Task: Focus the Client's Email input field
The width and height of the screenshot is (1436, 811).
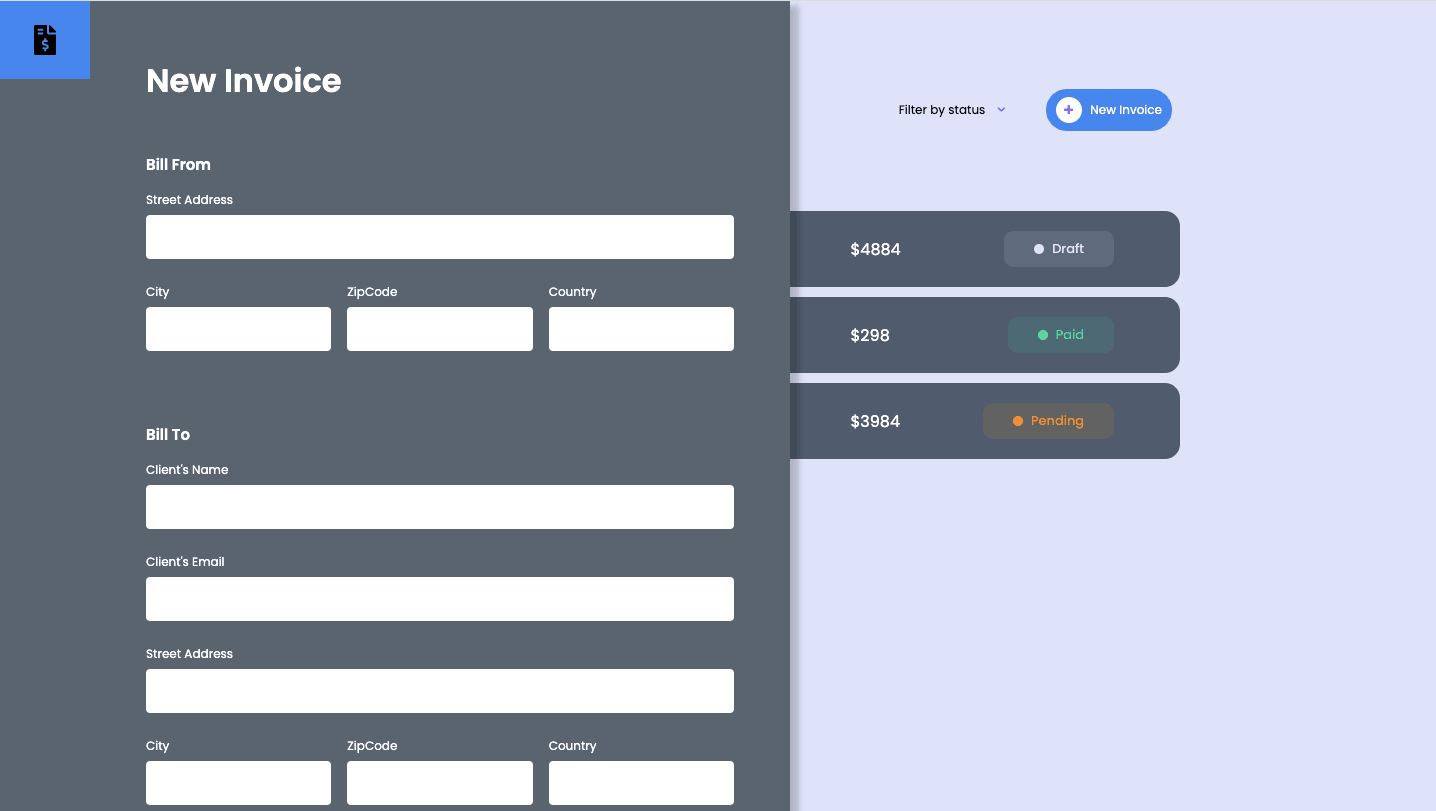Action: tap(439, 599)
